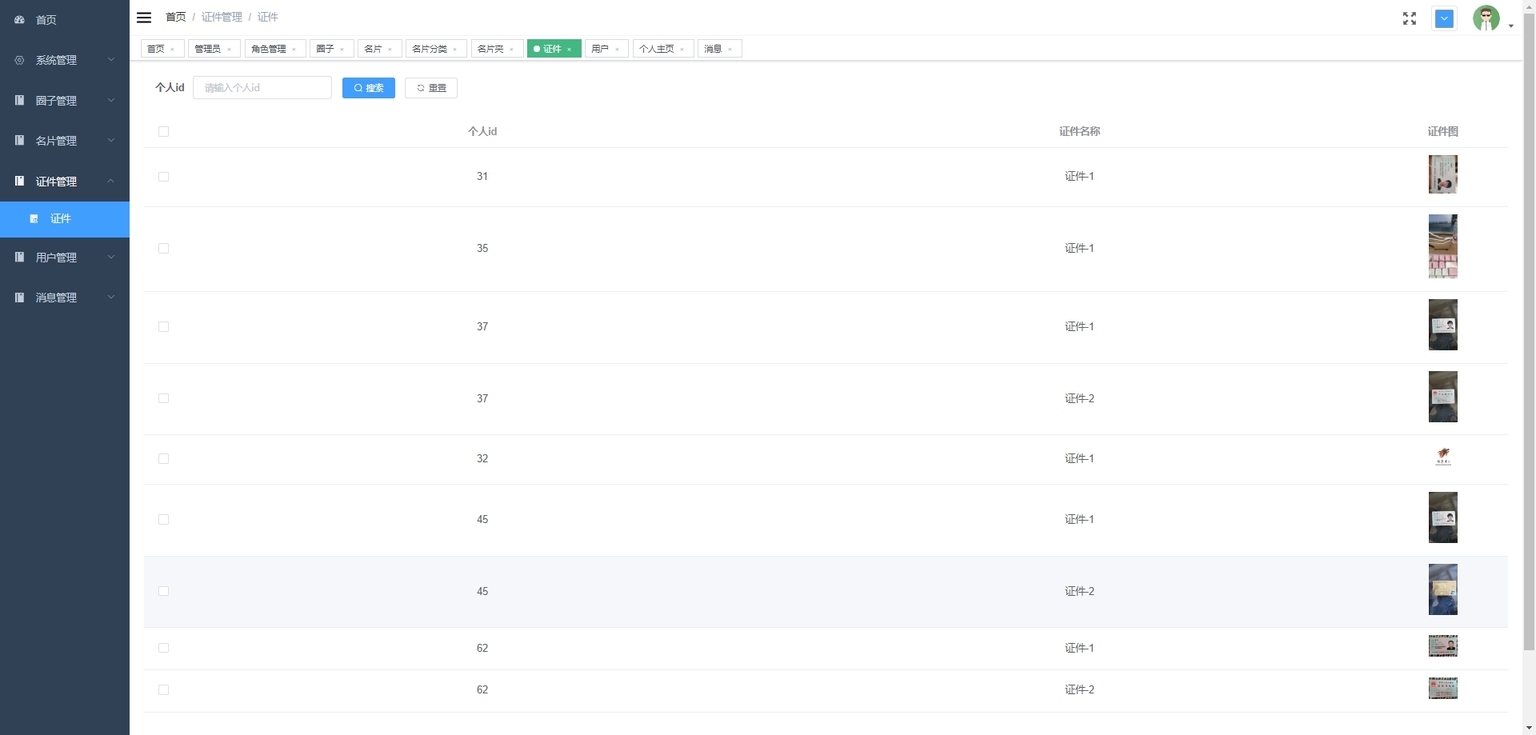Close the 角色管理 tab with its x
Image resolution: width=1536 pixels, height=735 pixels.
coord(294,49)
